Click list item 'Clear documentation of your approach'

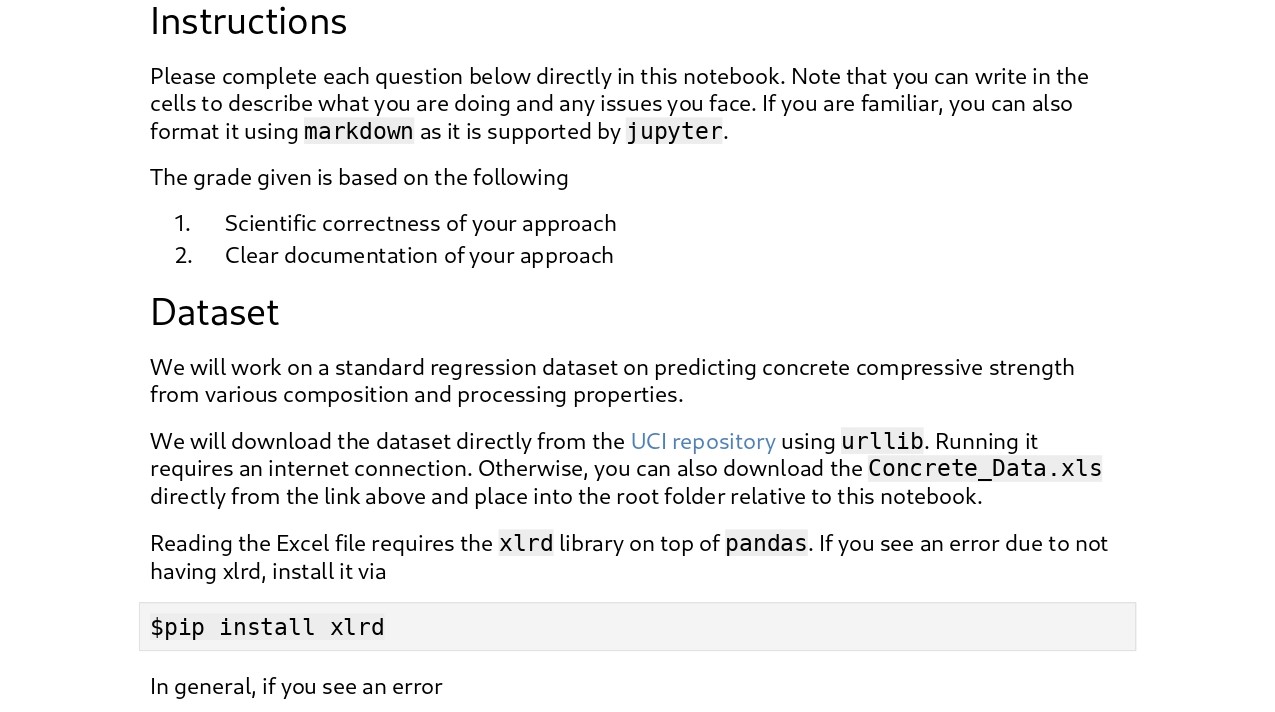418,255
